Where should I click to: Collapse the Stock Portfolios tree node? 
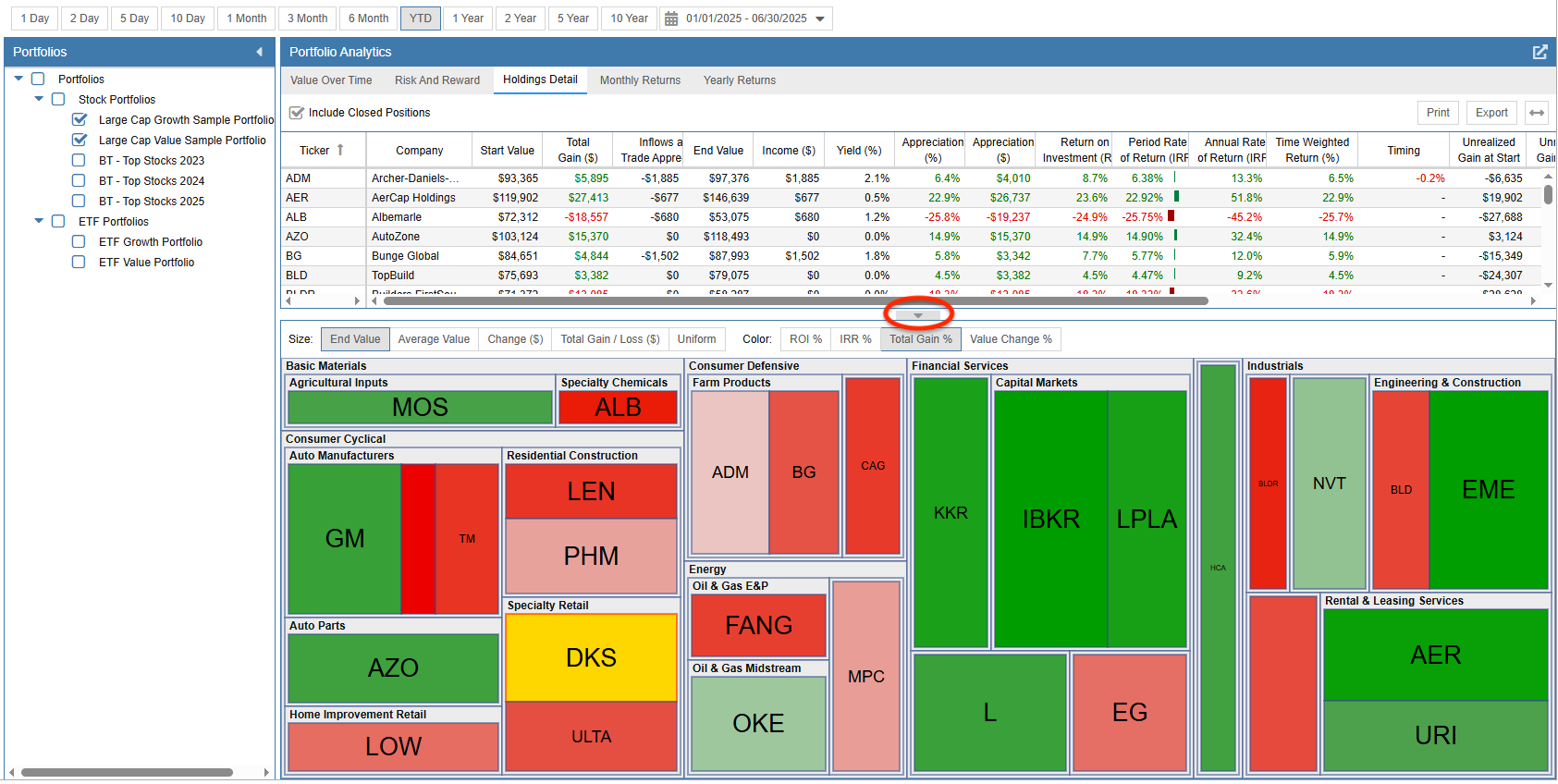(x=39, y=99)
